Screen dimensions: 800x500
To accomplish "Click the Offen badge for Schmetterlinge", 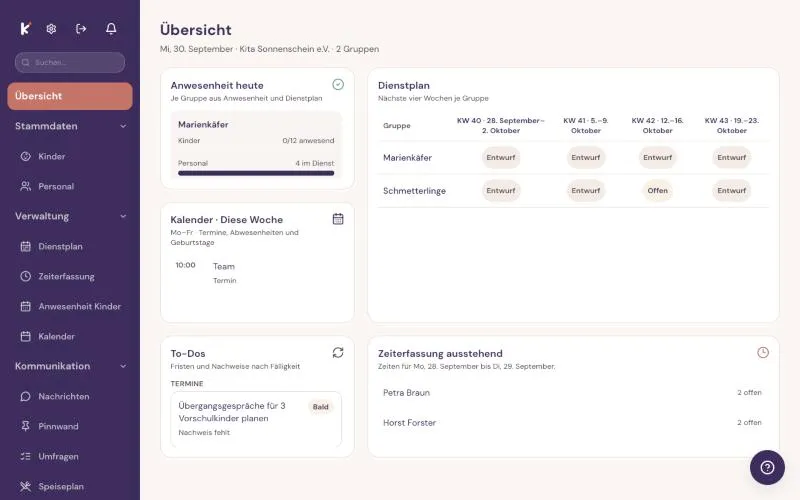I will click(x=657, y=191).
